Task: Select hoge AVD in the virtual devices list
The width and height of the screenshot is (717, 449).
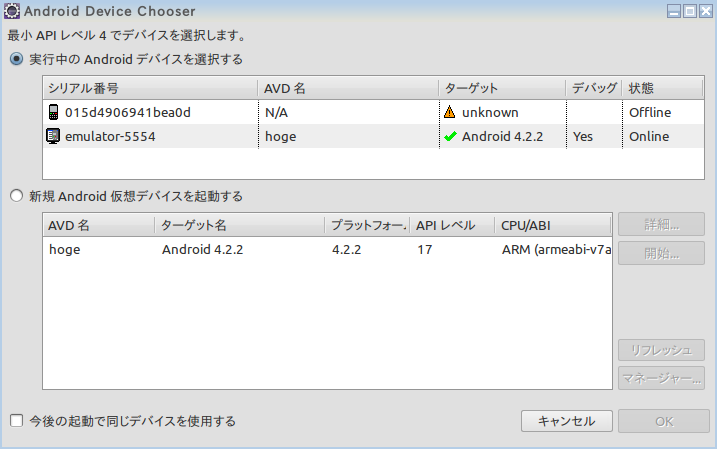Action: (x=64, y=249)
